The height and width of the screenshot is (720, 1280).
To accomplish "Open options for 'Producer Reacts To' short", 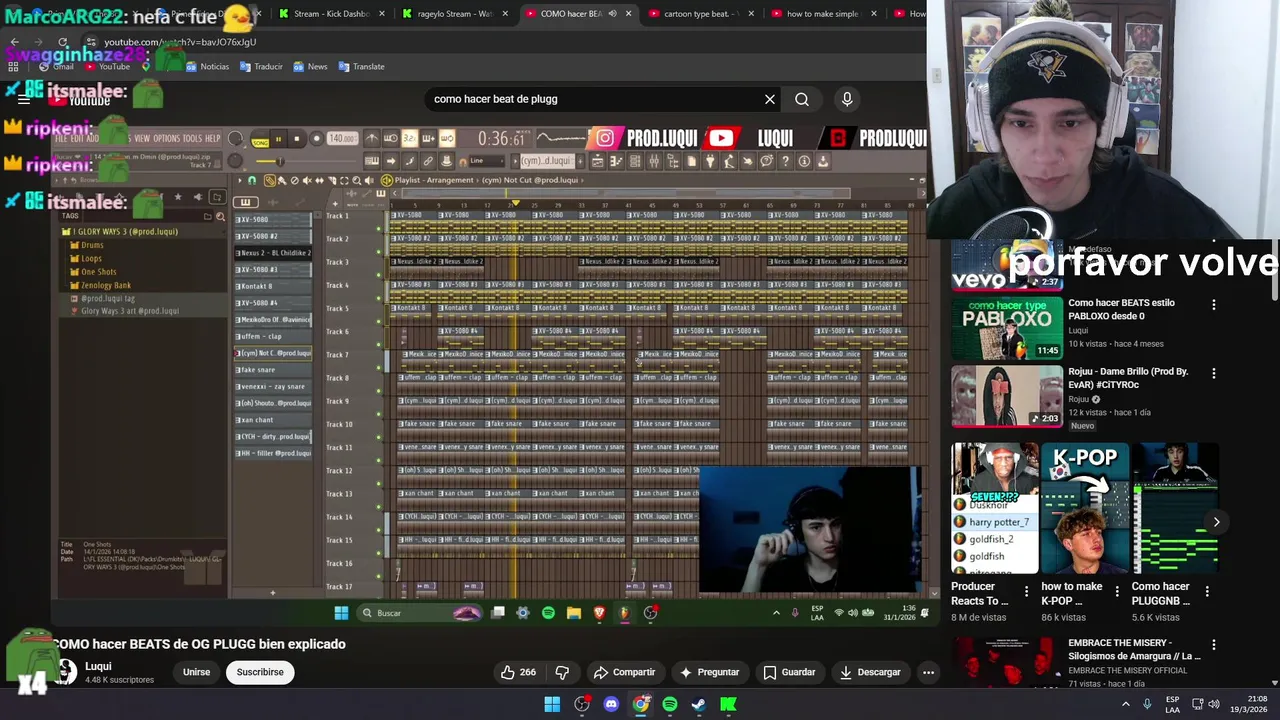I will click(x=1026, y=592).
